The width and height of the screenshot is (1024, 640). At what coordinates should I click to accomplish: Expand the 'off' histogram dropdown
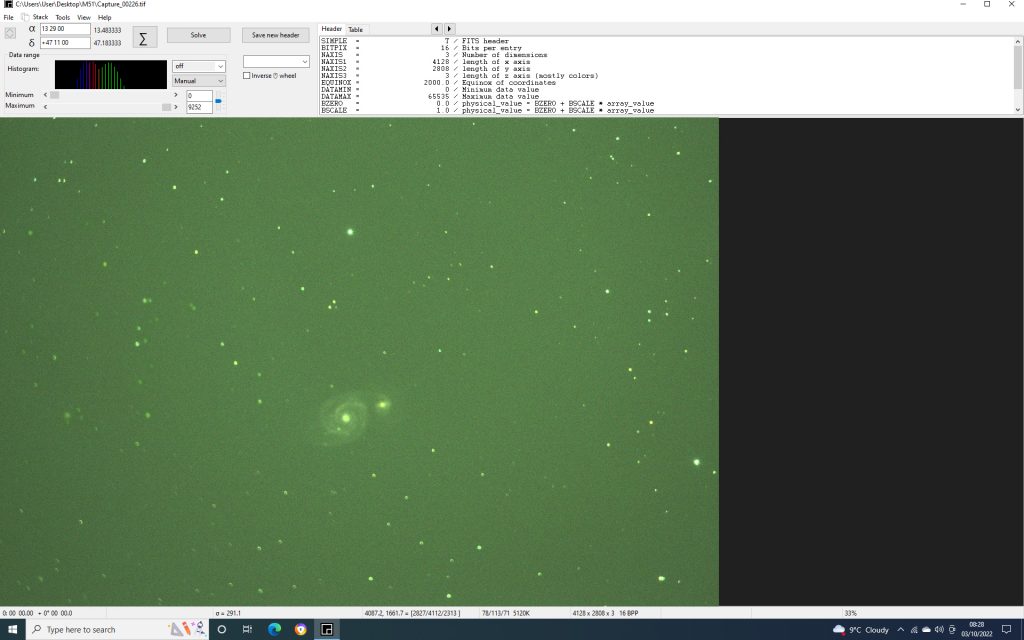click(199, 66)
